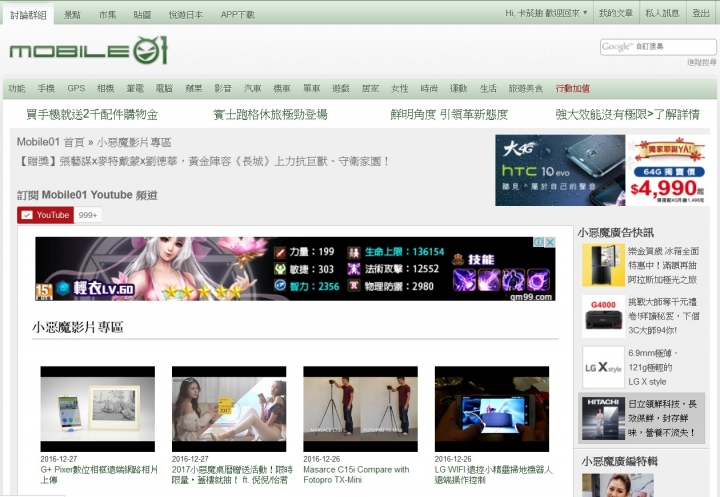Open the 輕衣 LV.60 game banner ad

point(295,269)
